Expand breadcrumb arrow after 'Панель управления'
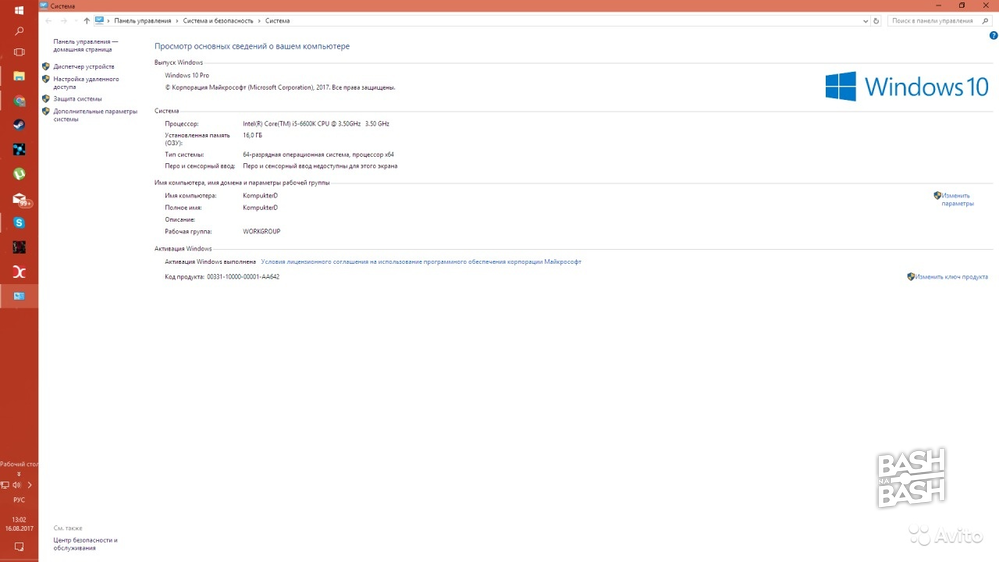 tap(177, 21)
